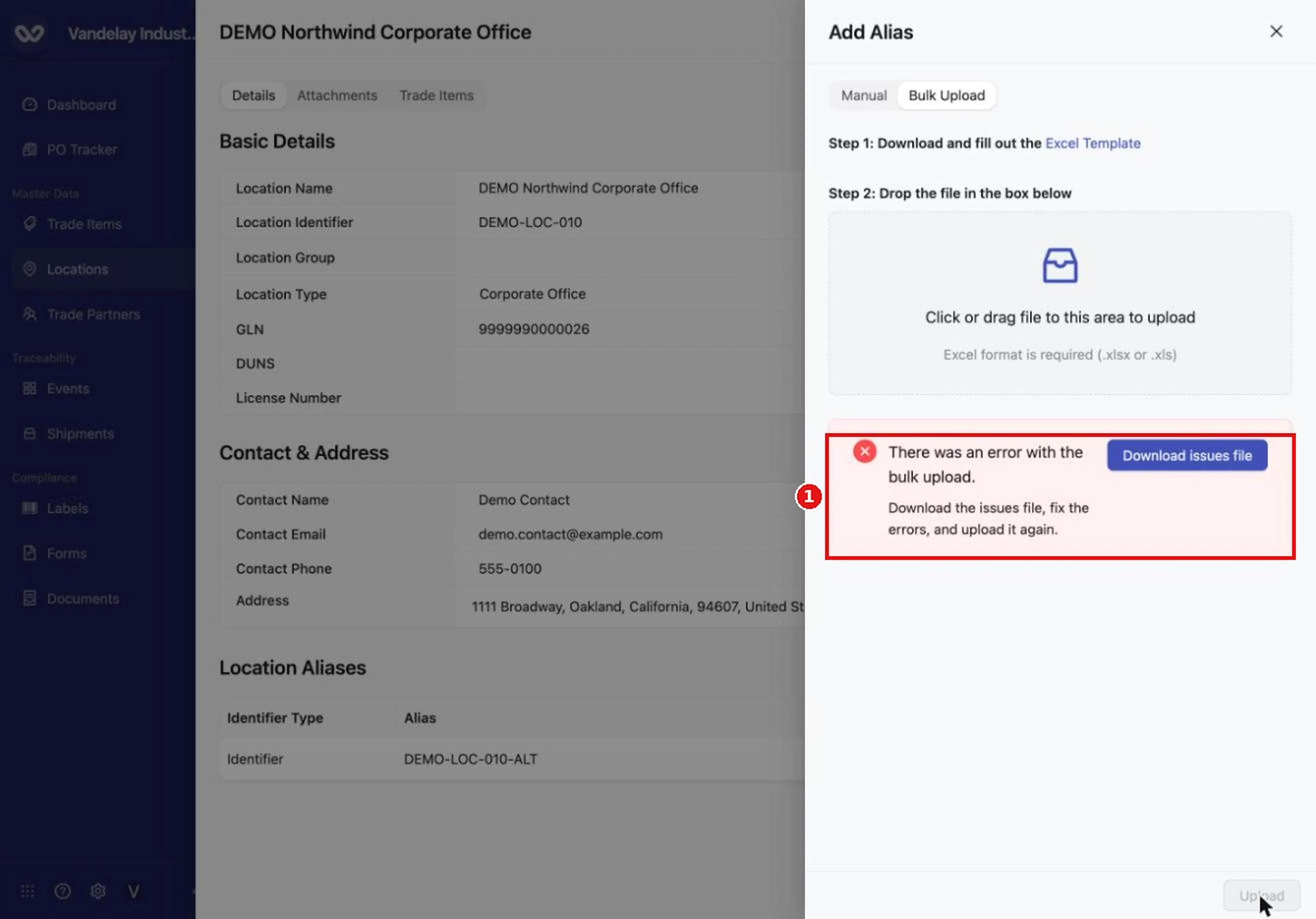This screenshot has height=919, width=1316.
Task: Click the Vandelay Industries logo icon
Action: pos(29,33)
